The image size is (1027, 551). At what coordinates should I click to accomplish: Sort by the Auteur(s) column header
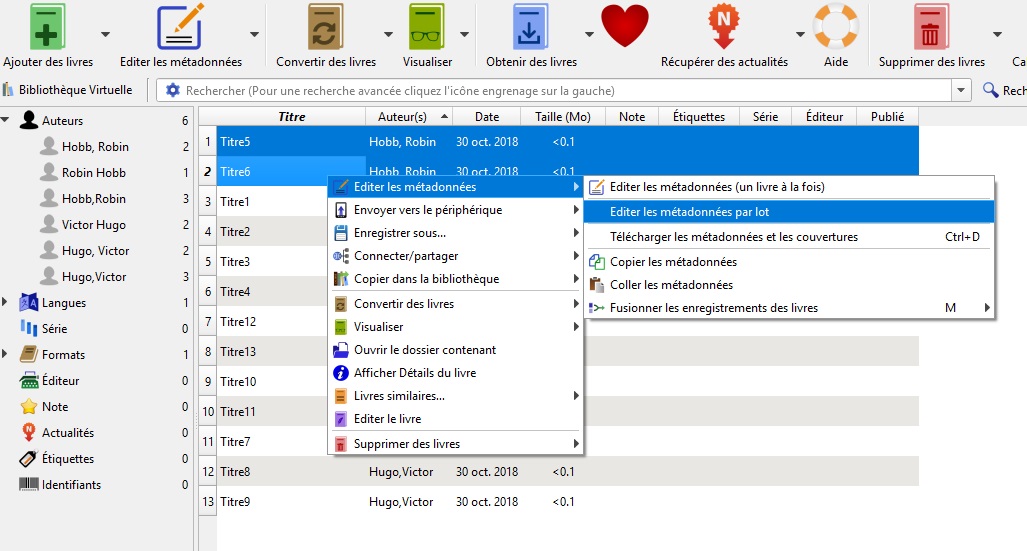pyautogui.click(x=402, y=117)
